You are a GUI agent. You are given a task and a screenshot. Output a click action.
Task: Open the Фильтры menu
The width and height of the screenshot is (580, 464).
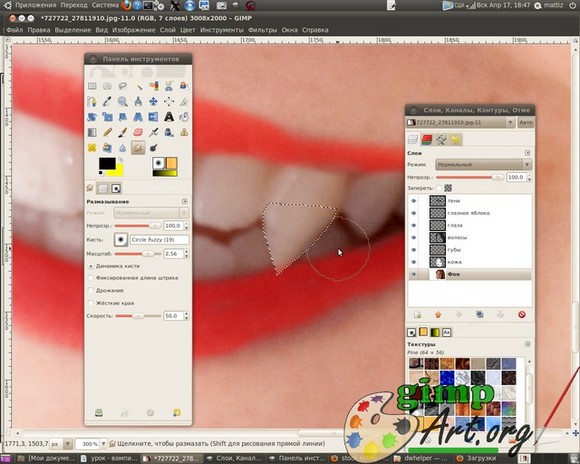[262, 30]
